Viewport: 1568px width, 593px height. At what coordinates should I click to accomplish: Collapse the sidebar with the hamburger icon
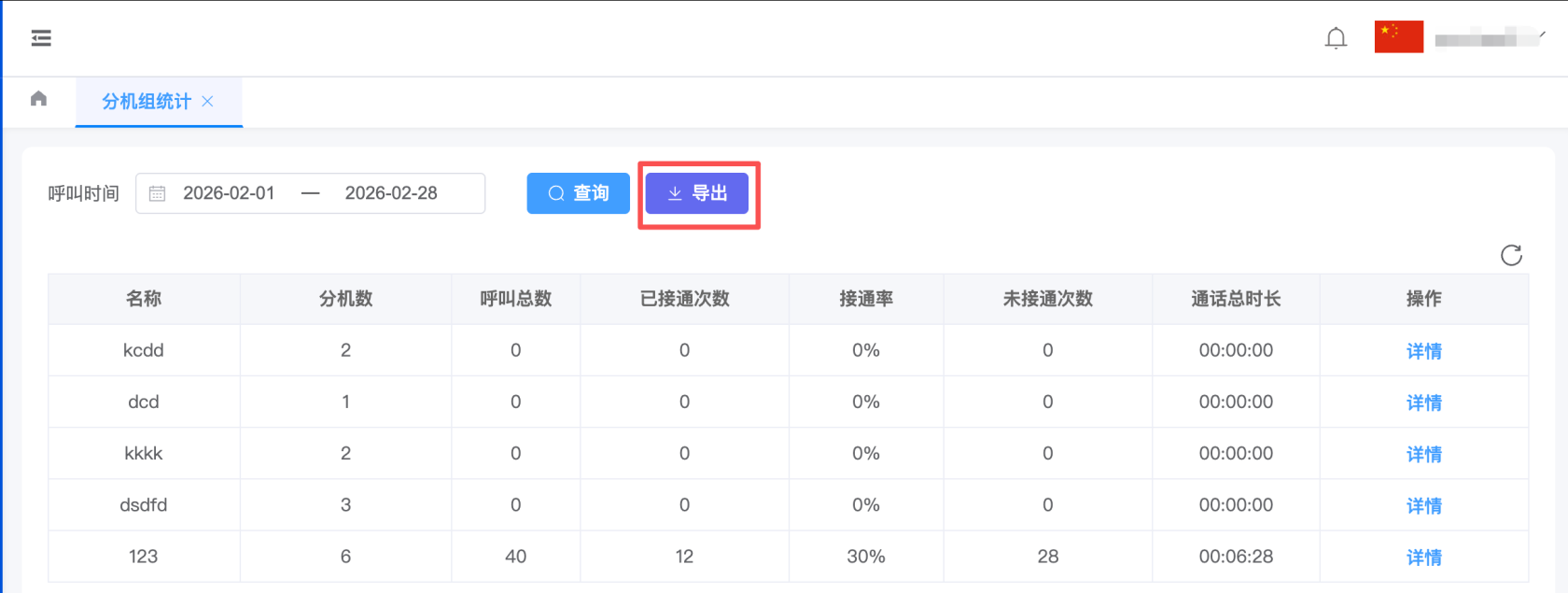[x=41, y=38]
